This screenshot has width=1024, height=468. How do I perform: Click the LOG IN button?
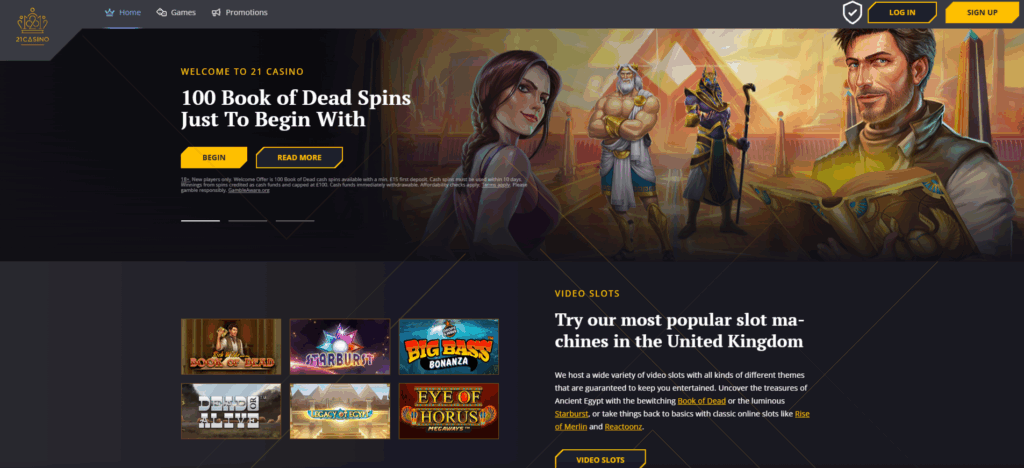(x=902, y=12)
